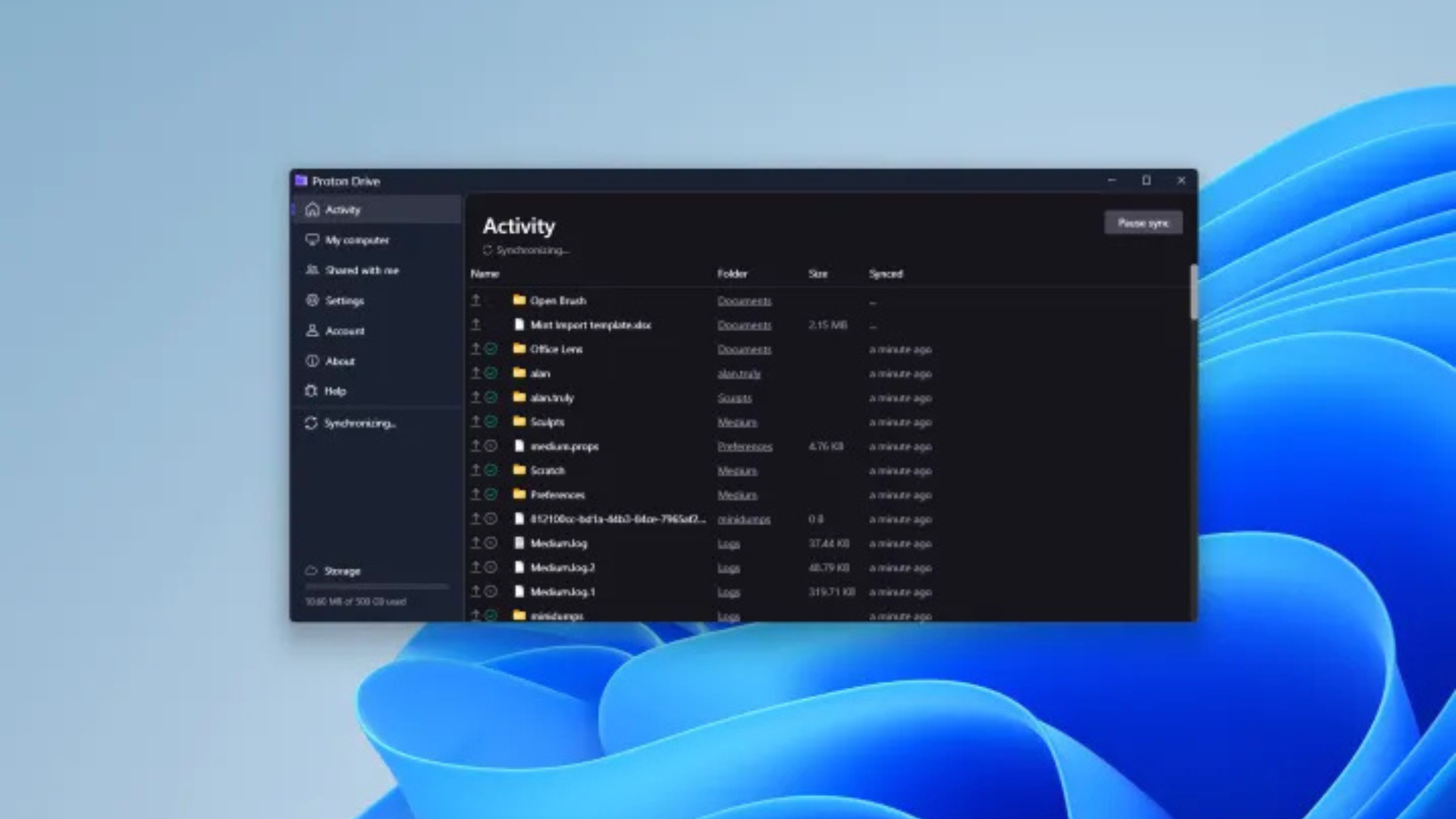1456x819 pixels.
Task: Select the Medium.log file row
Action: point(559,544)
